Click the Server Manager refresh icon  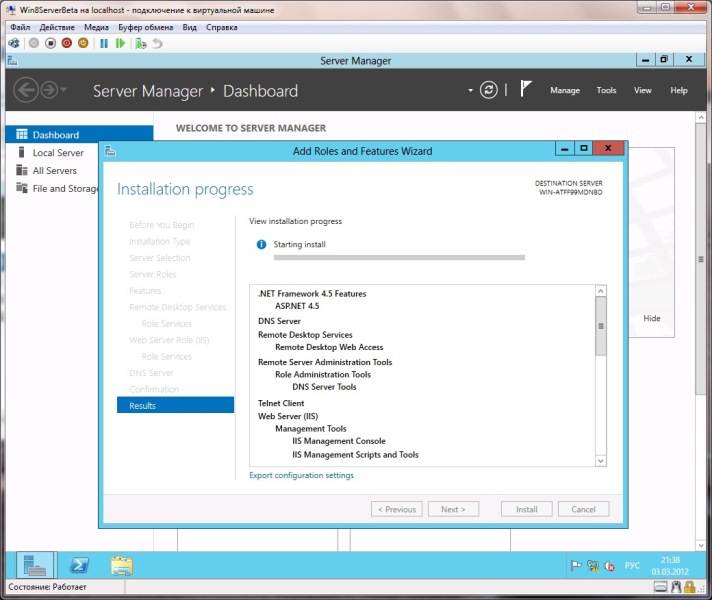click(488, 90)
